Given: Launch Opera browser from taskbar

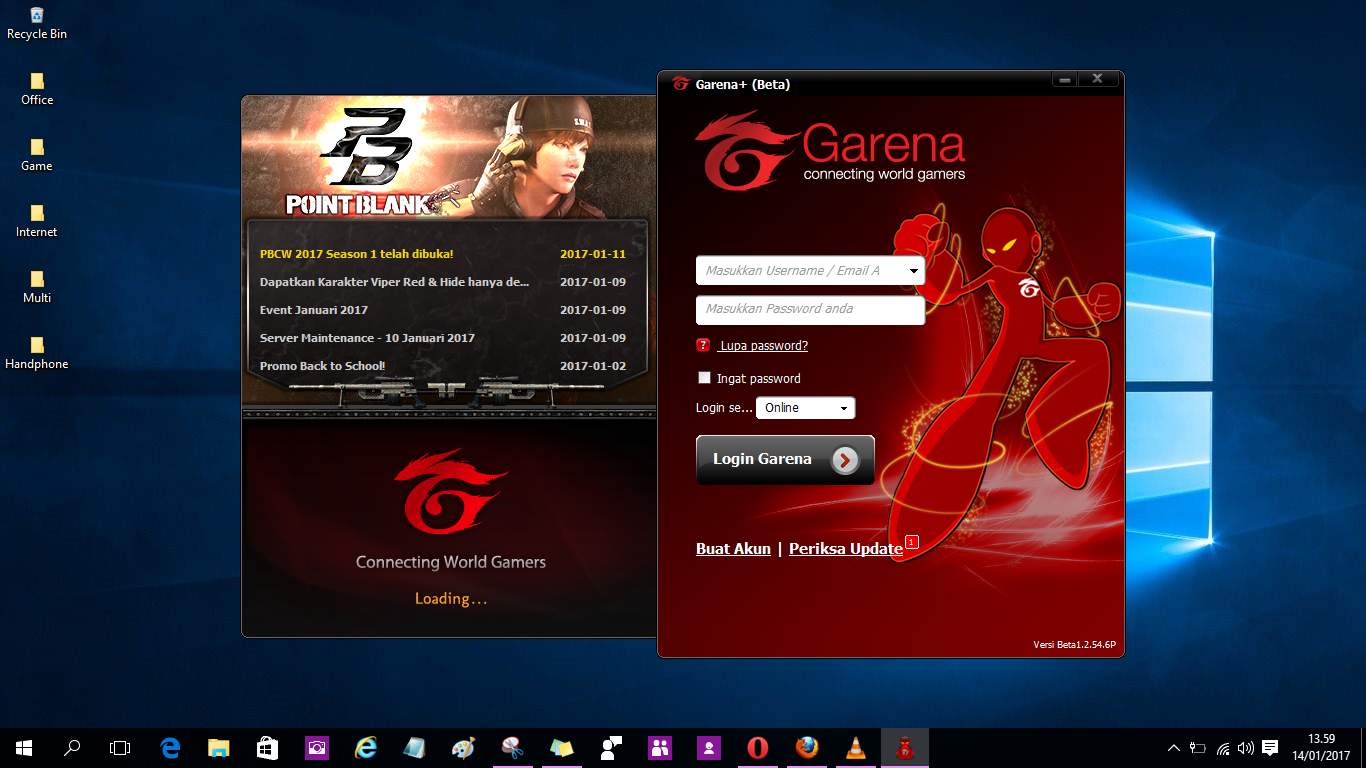Looking at the screenshot, I should pos(757,747).
